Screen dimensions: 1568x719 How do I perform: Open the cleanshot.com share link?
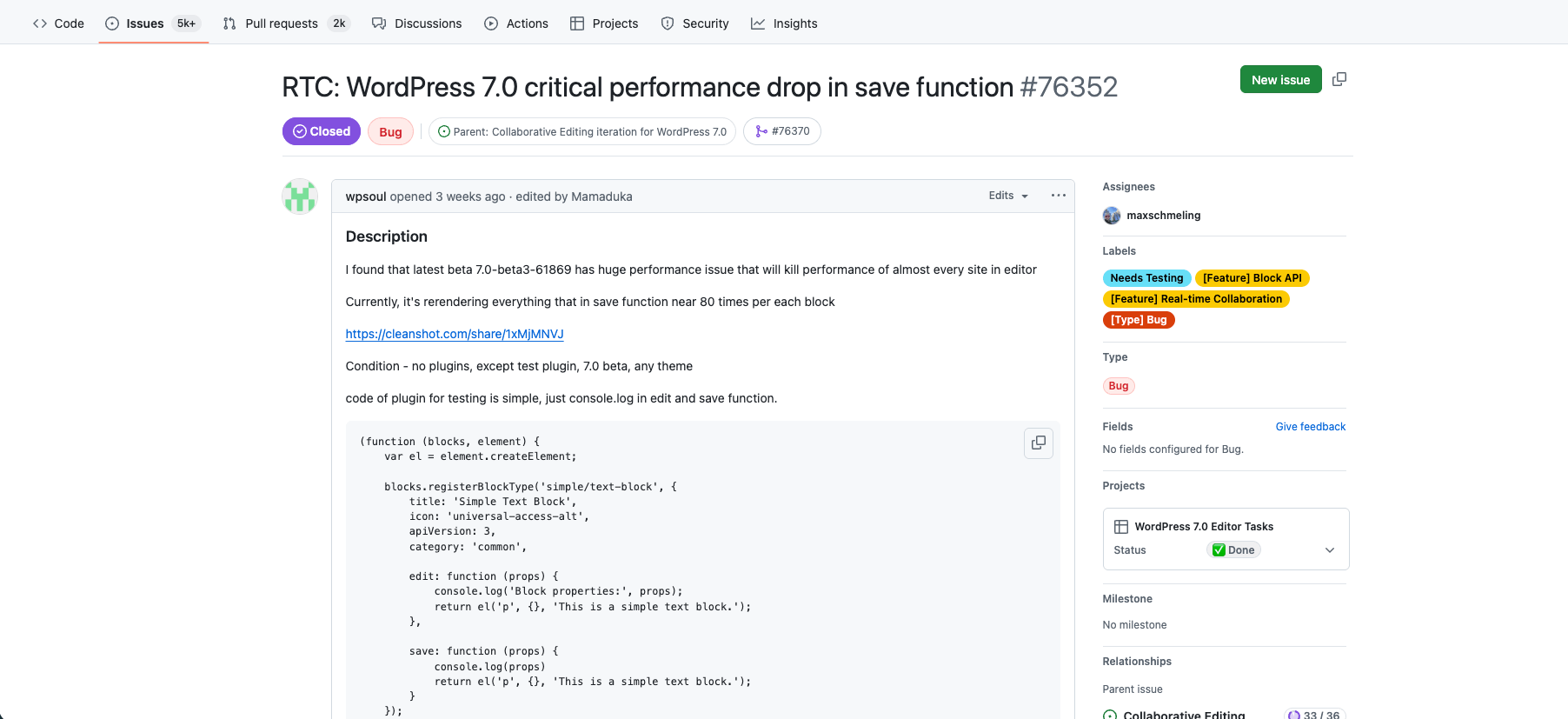click(x=454, y=334)
